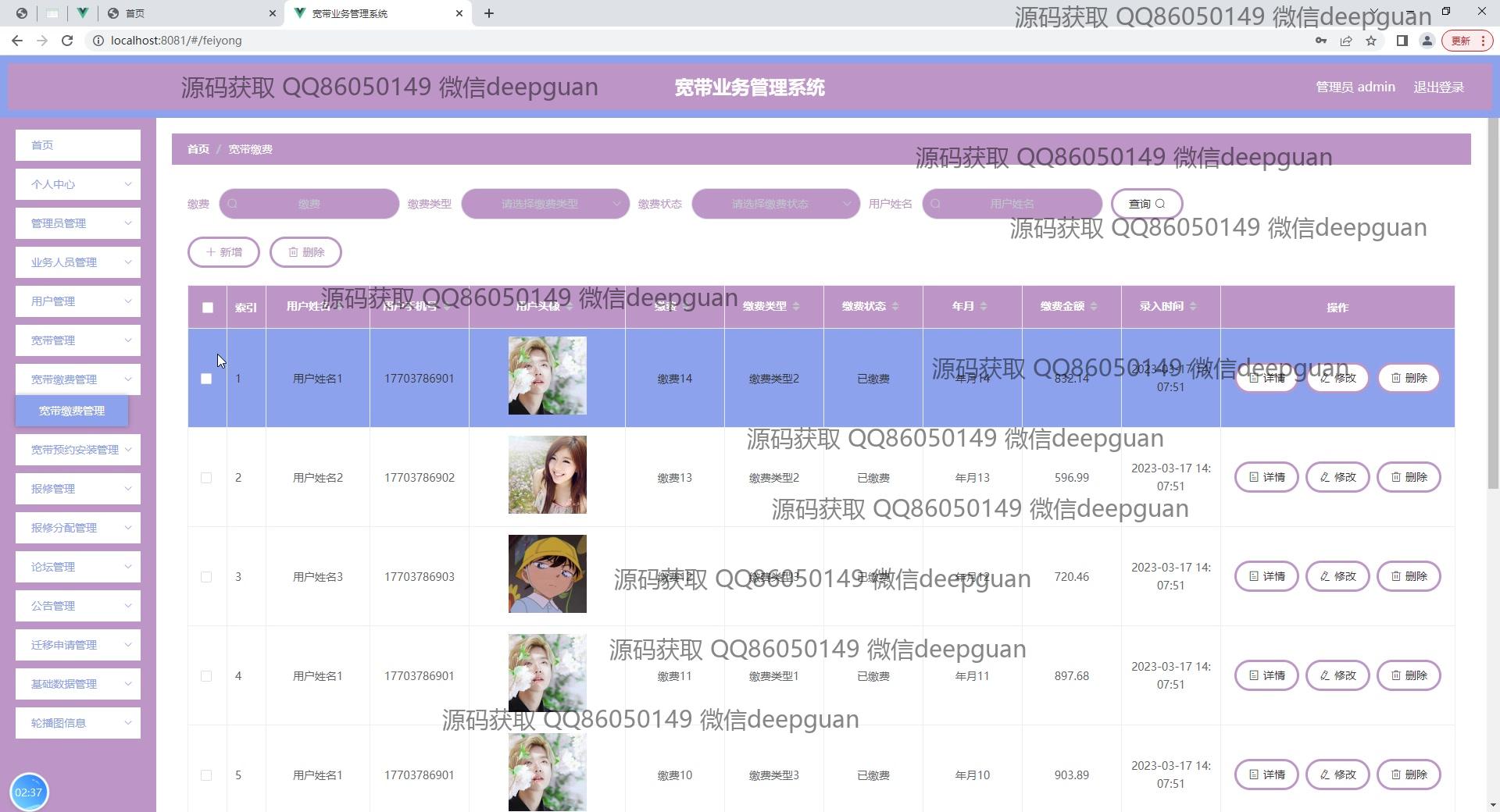Expand the 公告管理 sidebar menu
1500x812 pixels.
click(78, 606)
